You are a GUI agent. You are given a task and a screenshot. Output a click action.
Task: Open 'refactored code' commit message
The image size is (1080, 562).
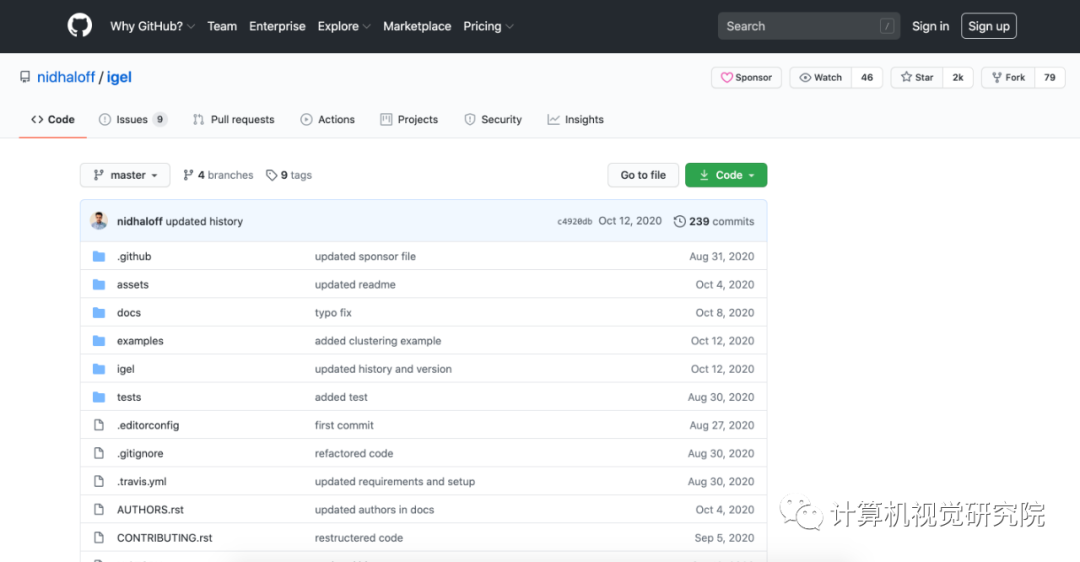[x=354, y=453]
